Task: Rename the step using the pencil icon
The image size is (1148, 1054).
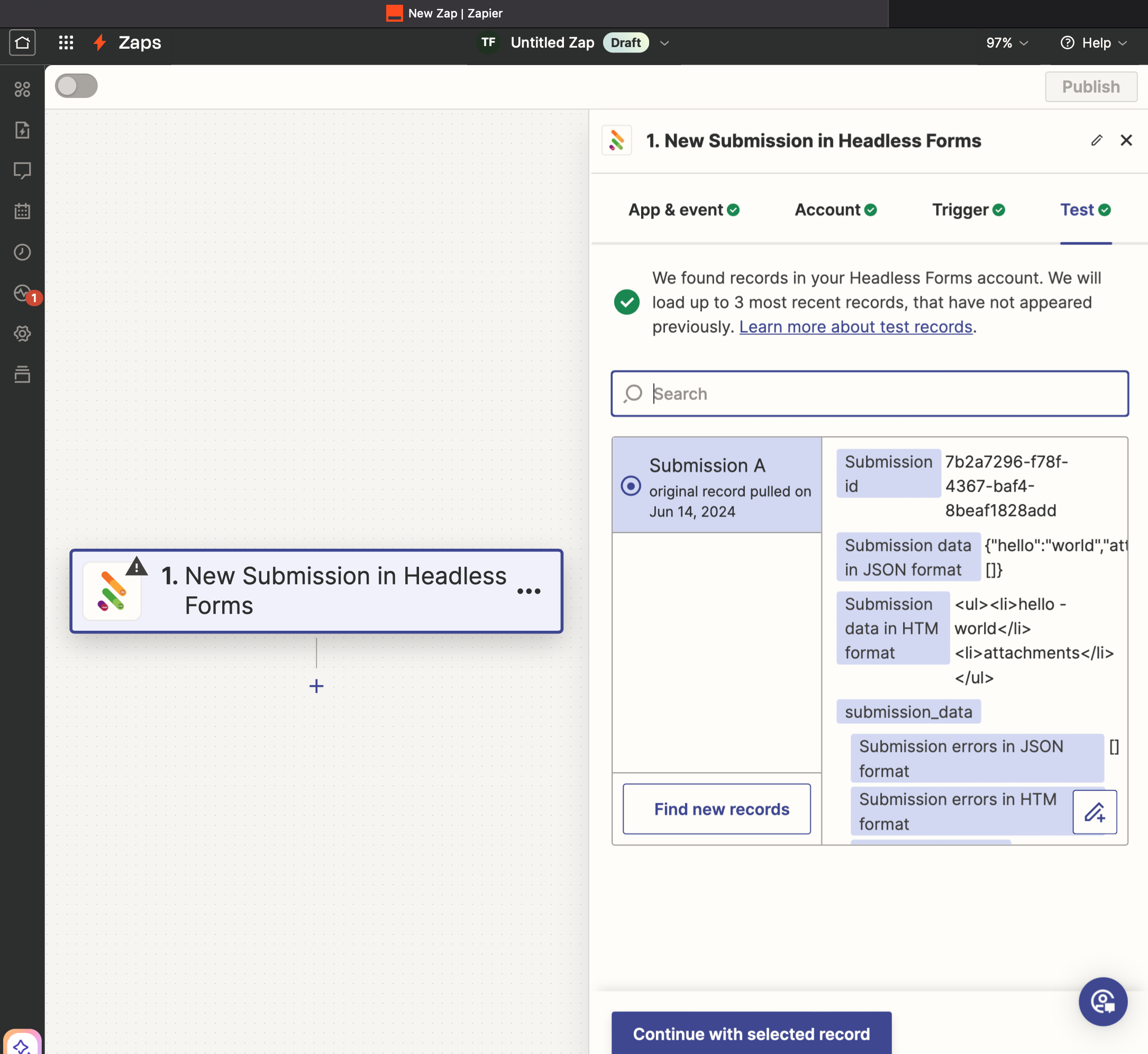Action: coord(1096,140)
